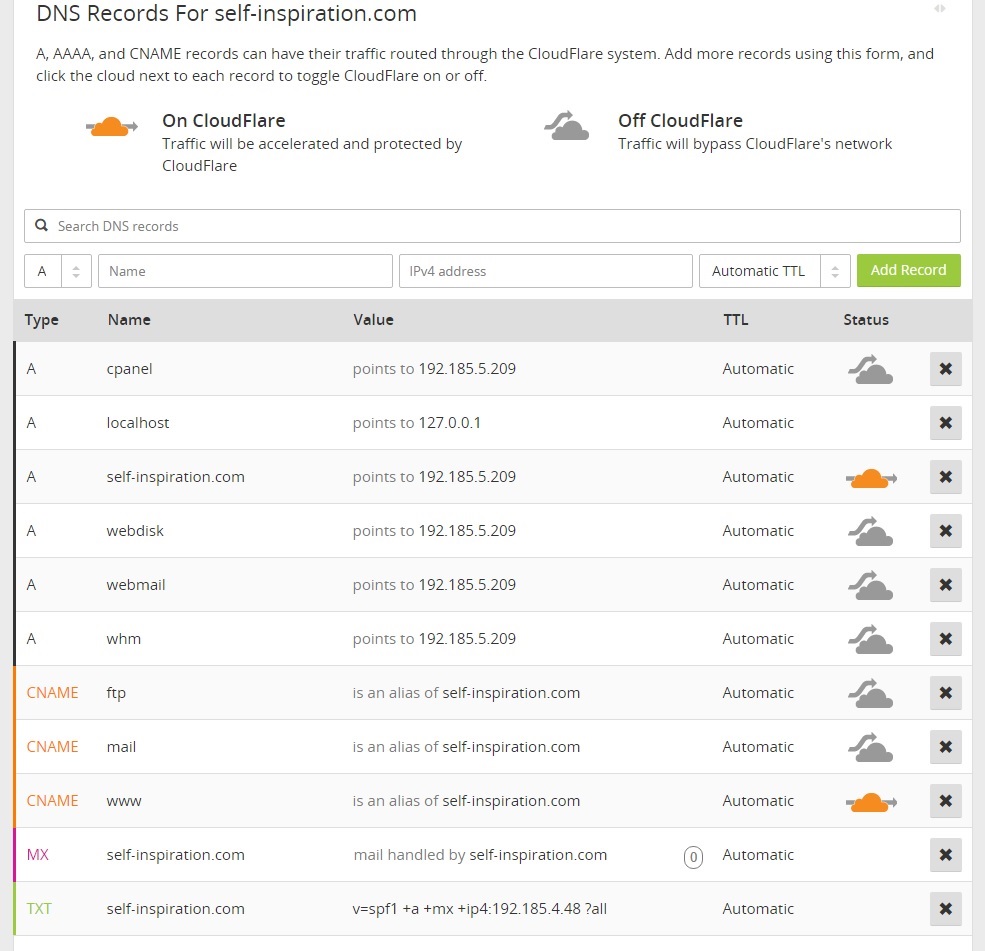Viewport: 985px width, 951px height.
Task: Toggle CloudFlare cloud for webmail record
Action: click(870, 585)
